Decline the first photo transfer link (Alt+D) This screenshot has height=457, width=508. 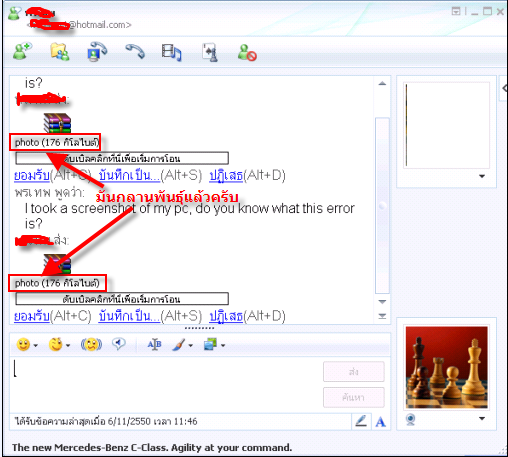point(226,175)
